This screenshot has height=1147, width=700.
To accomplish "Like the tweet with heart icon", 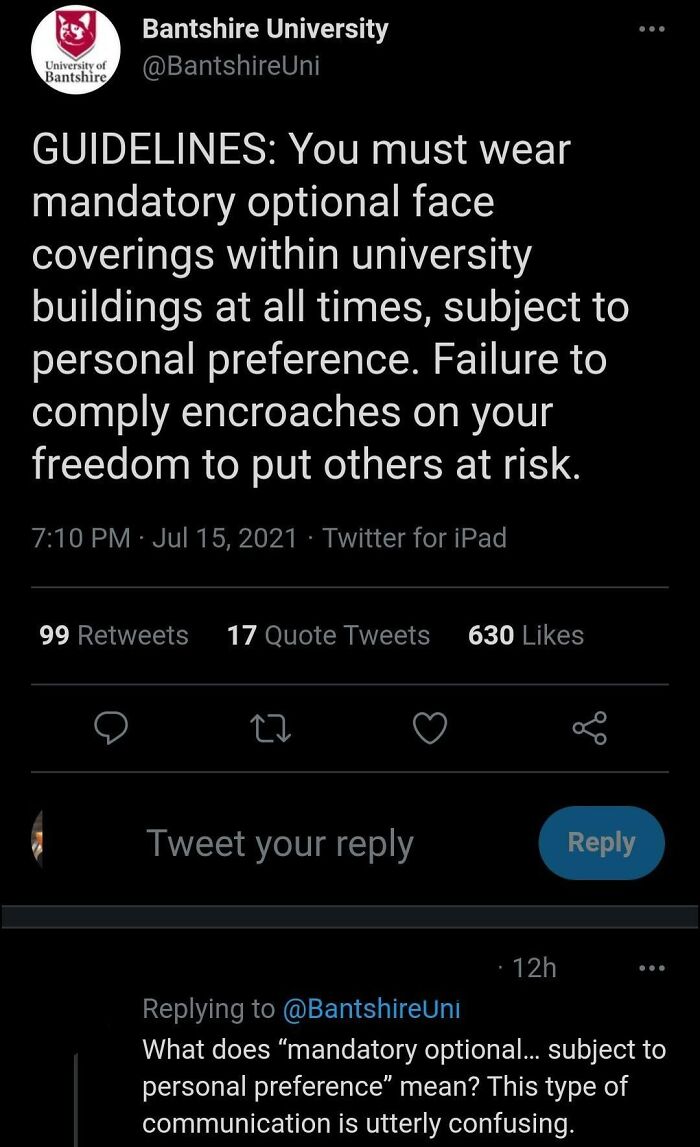I will [x=430, y=729].
